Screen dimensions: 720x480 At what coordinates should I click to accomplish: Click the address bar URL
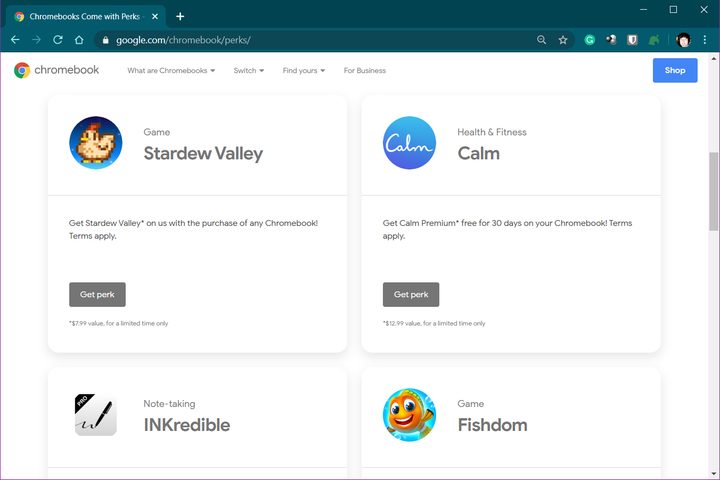pyautogui.click(x=183, y=40)
